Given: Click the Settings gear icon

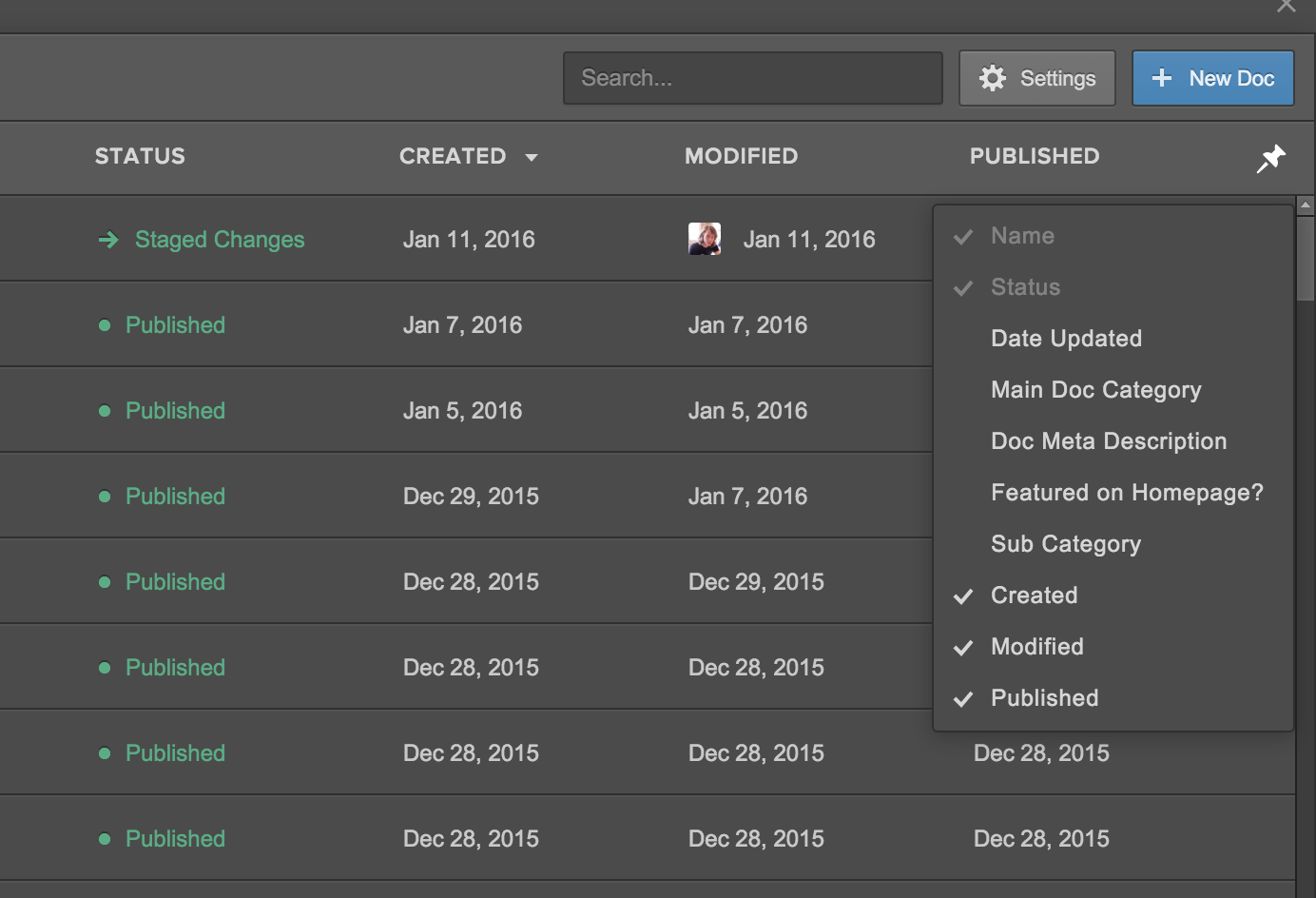Looking at the screenshot, I should [993, 78].
